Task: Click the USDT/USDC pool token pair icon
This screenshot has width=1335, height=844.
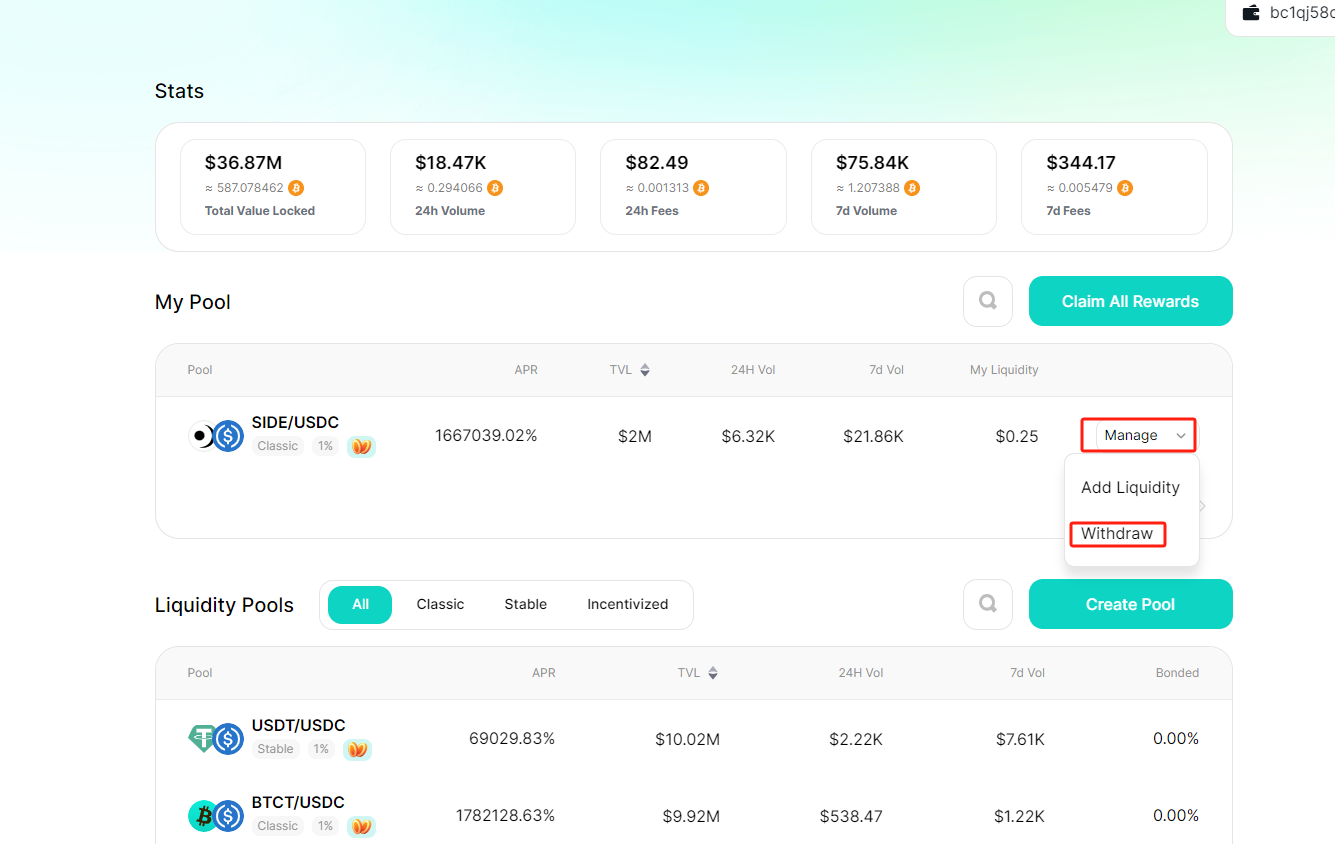Action: click(x=216, y=739)
